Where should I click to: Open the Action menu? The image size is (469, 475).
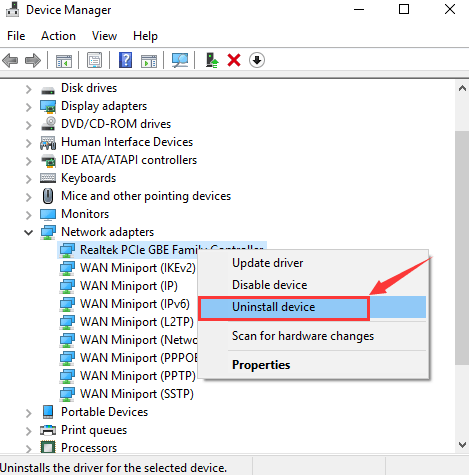pyautogui.click(x=58, y=36)
